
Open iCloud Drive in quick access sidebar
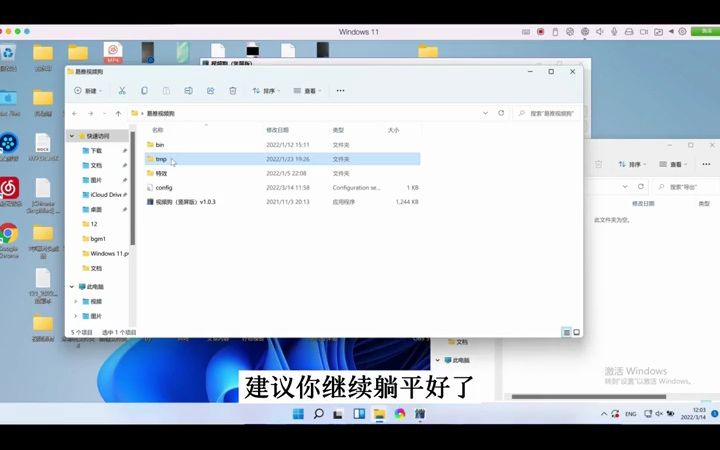click(101, 195)
